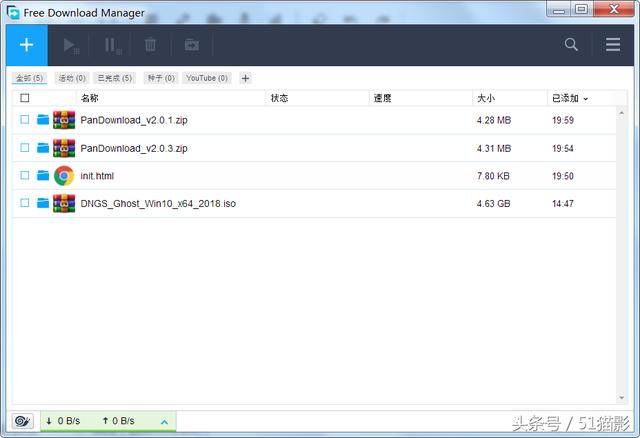Tick the select-all checkbox in header
The width and height of the screenshot is (640, 438).
[25, 98]
